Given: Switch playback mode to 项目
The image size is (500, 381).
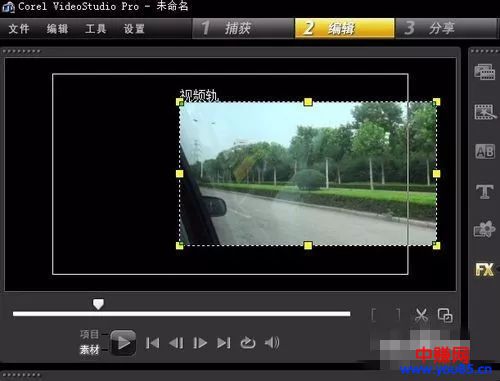Looking at the screenshot, I should point(89,334).
